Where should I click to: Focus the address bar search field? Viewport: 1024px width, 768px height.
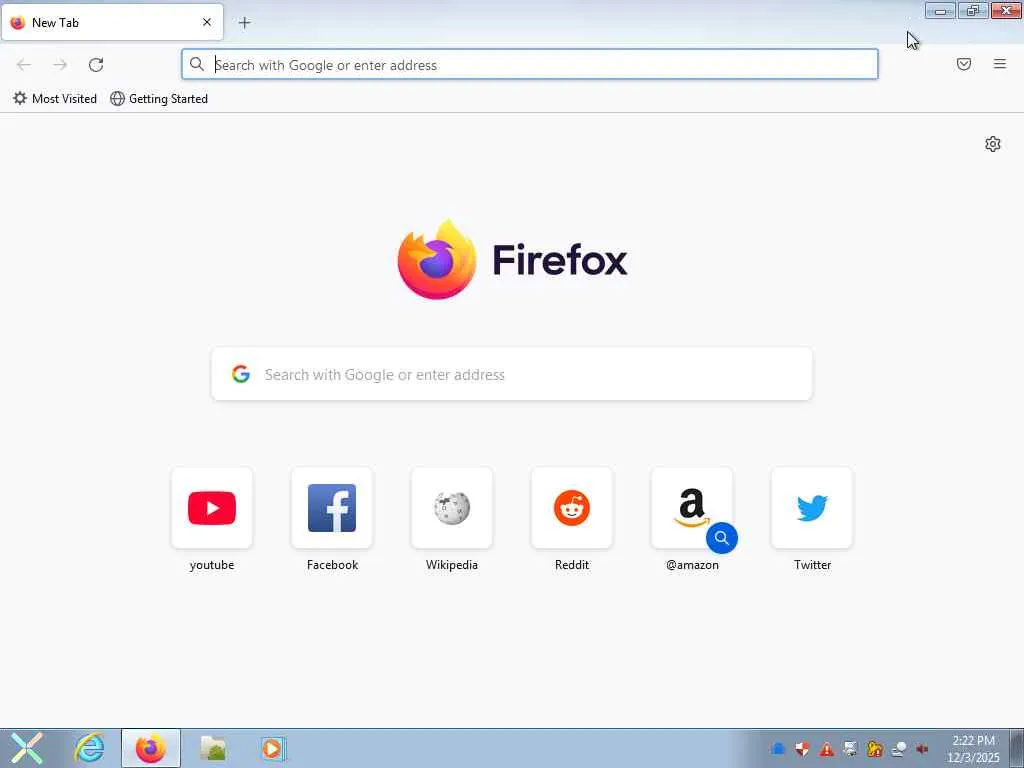pyautogui.click(x=530, y=64)
